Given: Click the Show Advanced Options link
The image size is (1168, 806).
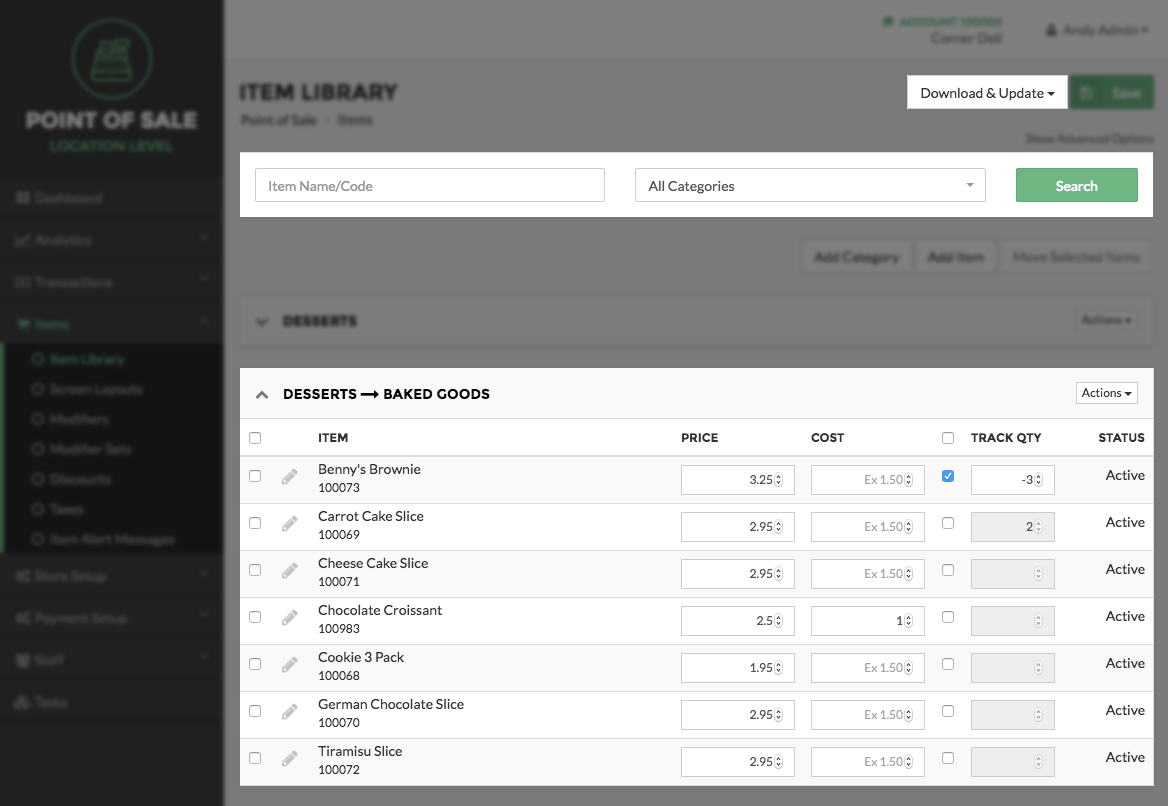Looking at the screenshot, I should coord(1089,139).
